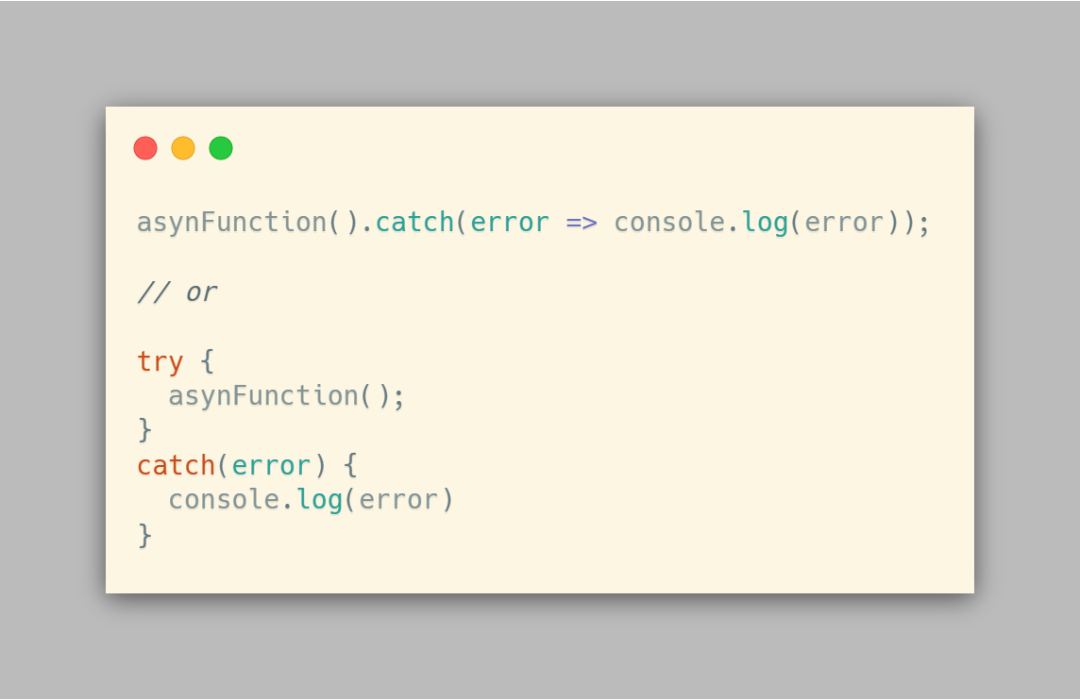Click the purple arrow => operator
Image resolution: width=1080 pixels, height=700 pixels.
581,223
